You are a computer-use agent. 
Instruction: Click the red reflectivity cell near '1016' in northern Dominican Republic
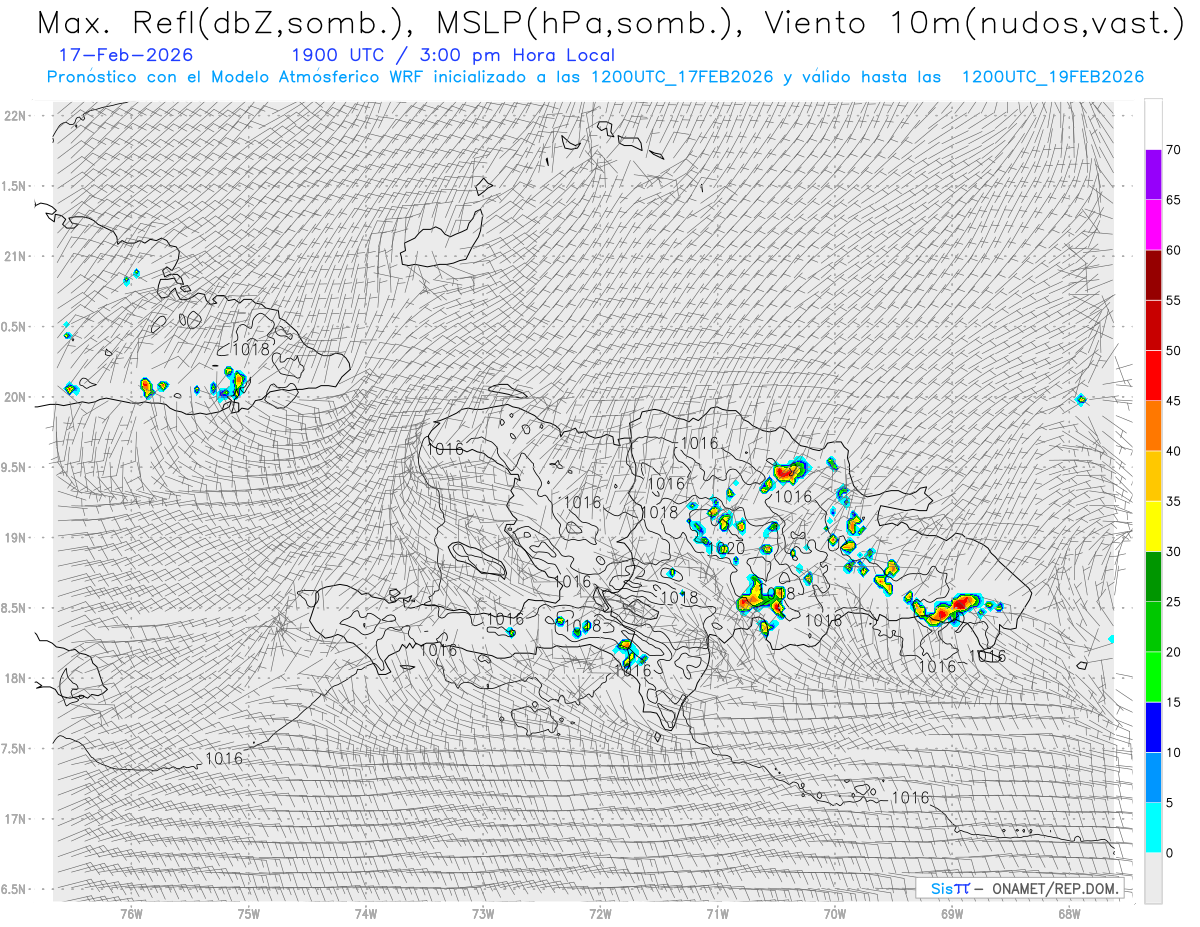coord(790,469)
